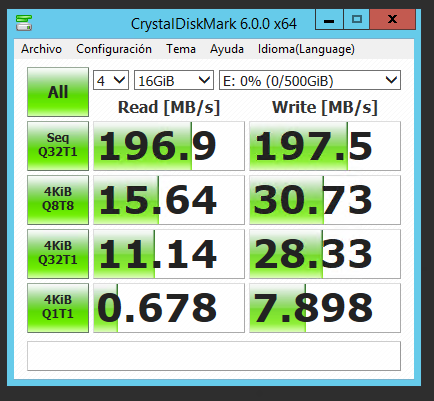This screenshot has width=434, height=401.
Task: Open the Configuración menu
Action: tap(114, 49)
